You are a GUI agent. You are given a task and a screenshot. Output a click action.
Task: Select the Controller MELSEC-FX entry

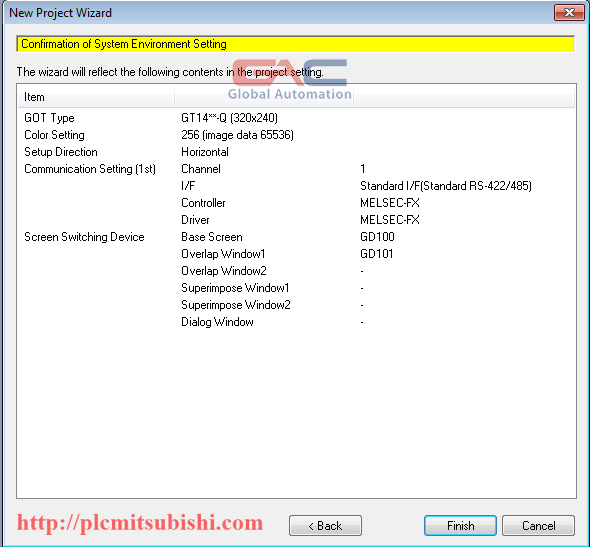tap(390, 203)
